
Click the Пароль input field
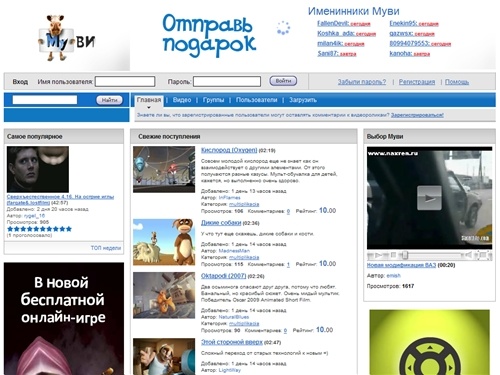227,81
